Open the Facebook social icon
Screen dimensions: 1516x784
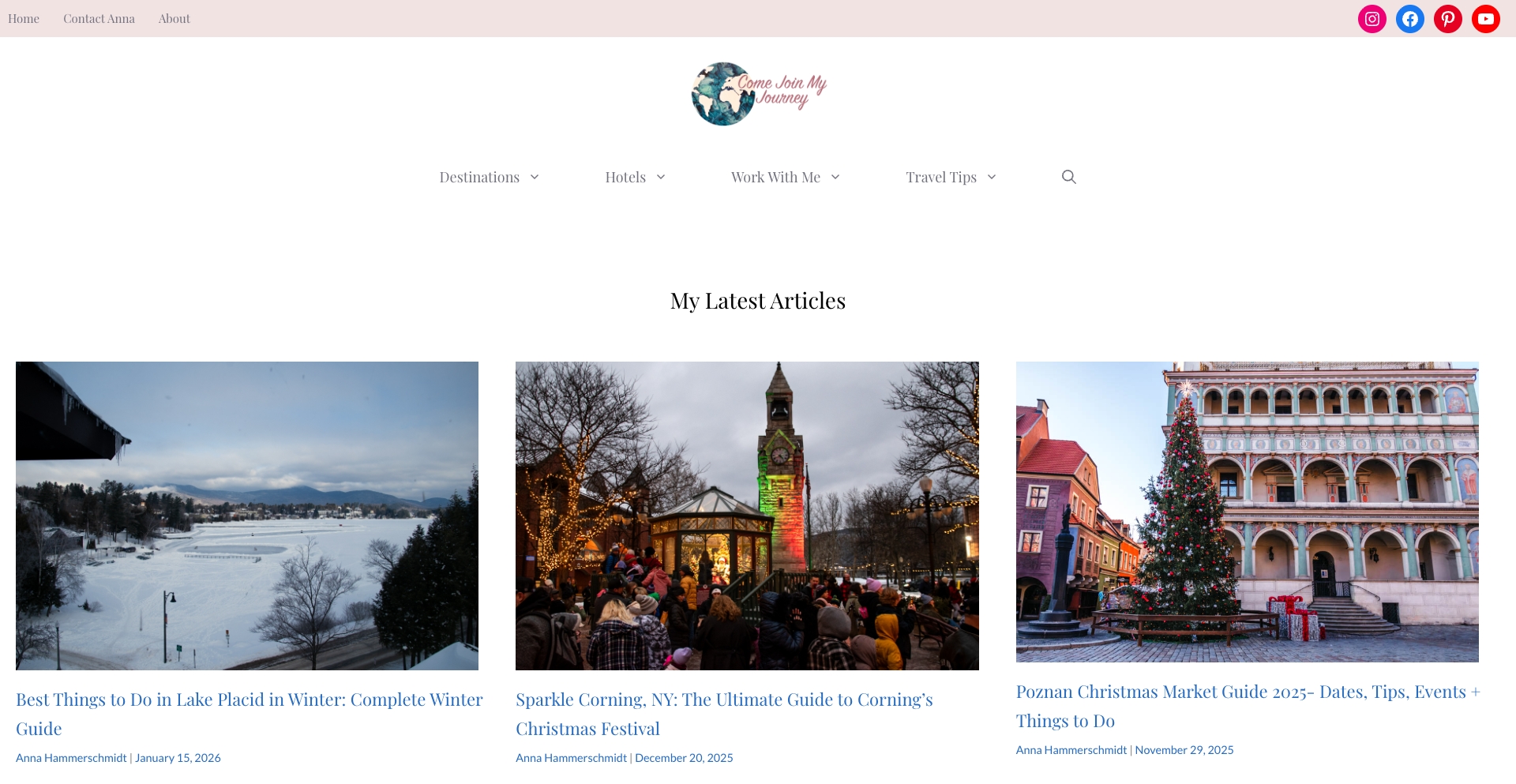point(1410,18)
